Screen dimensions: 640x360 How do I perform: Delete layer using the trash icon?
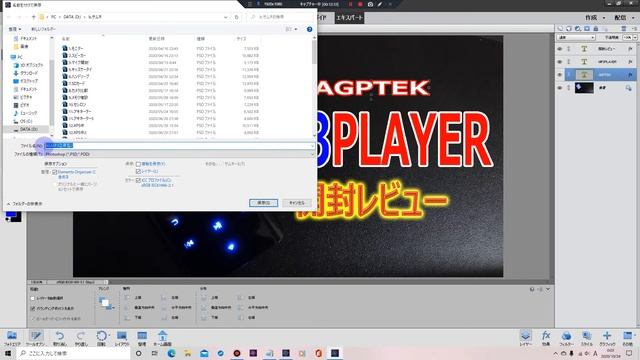[624, 29]
